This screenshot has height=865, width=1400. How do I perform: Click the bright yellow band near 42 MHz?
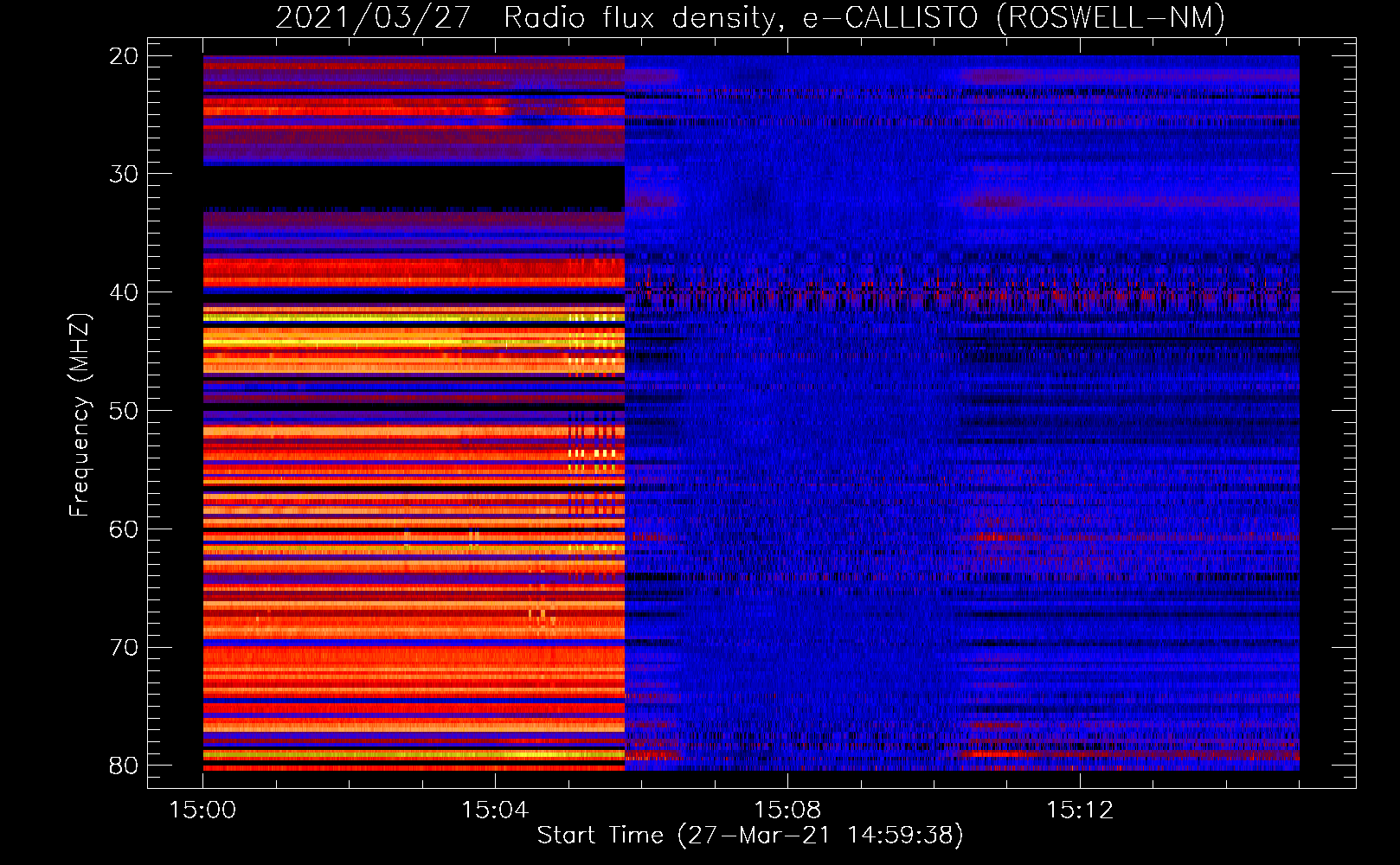click(x=414, y=317)
